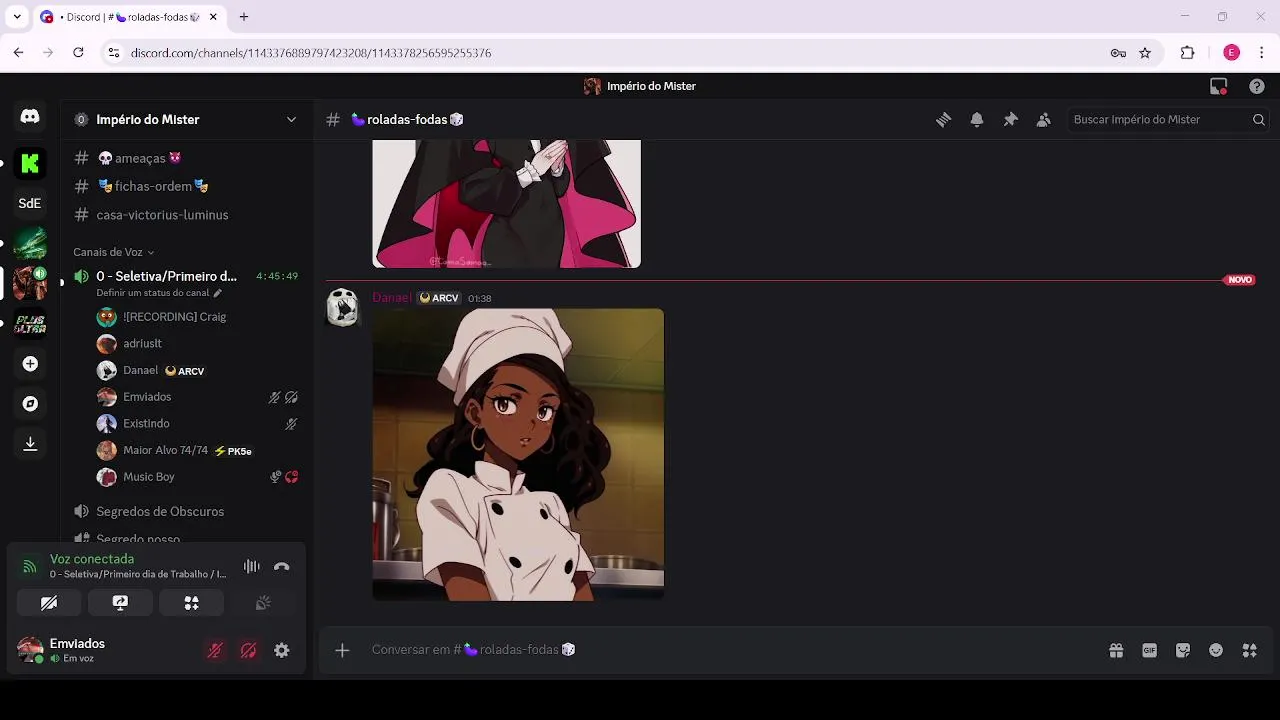The image size is (1280, 720).
Task: Open Chrome tab search dropdown arrow
Action: coord(17,17)
